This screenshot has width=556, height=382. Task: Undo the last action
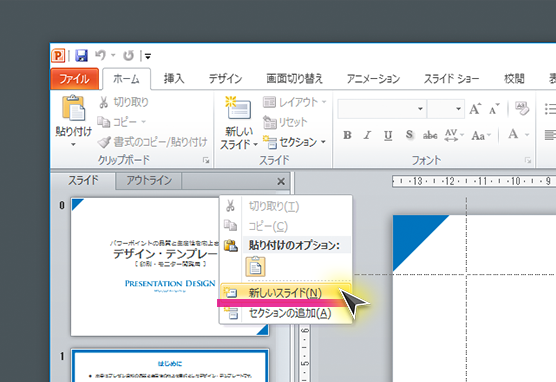[101, 55]
